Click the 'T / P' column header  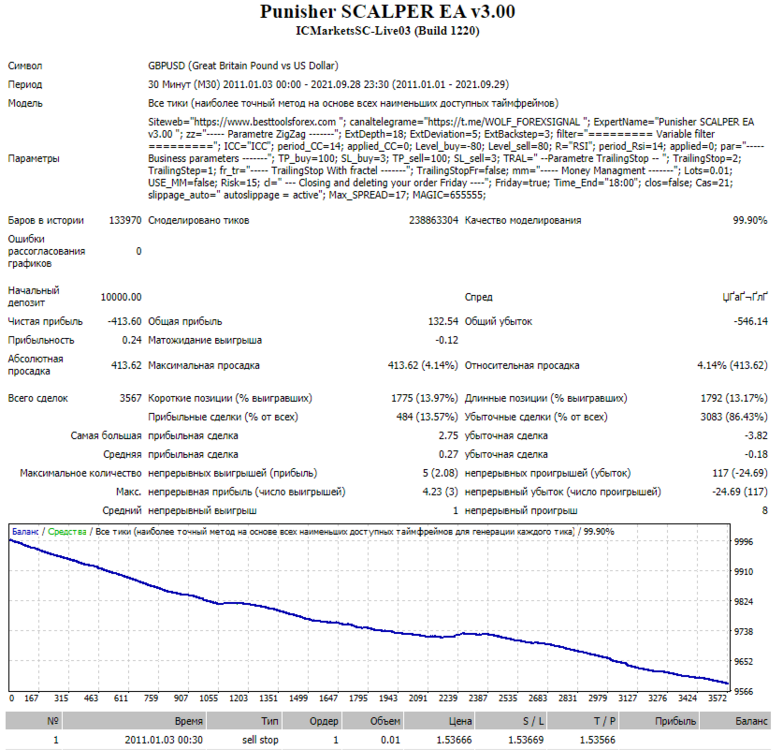pos(583,721)
